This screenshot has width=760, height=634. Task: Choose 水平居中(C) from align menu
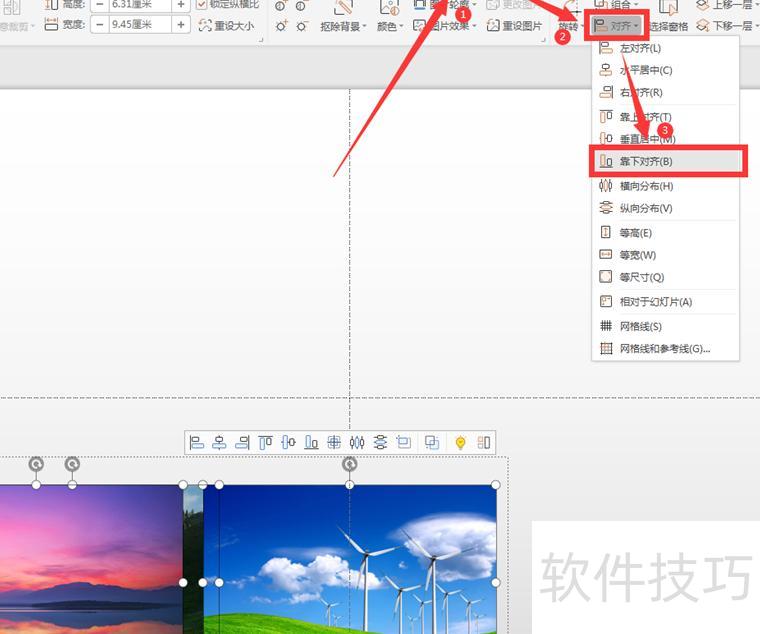[x=665, y=70]
